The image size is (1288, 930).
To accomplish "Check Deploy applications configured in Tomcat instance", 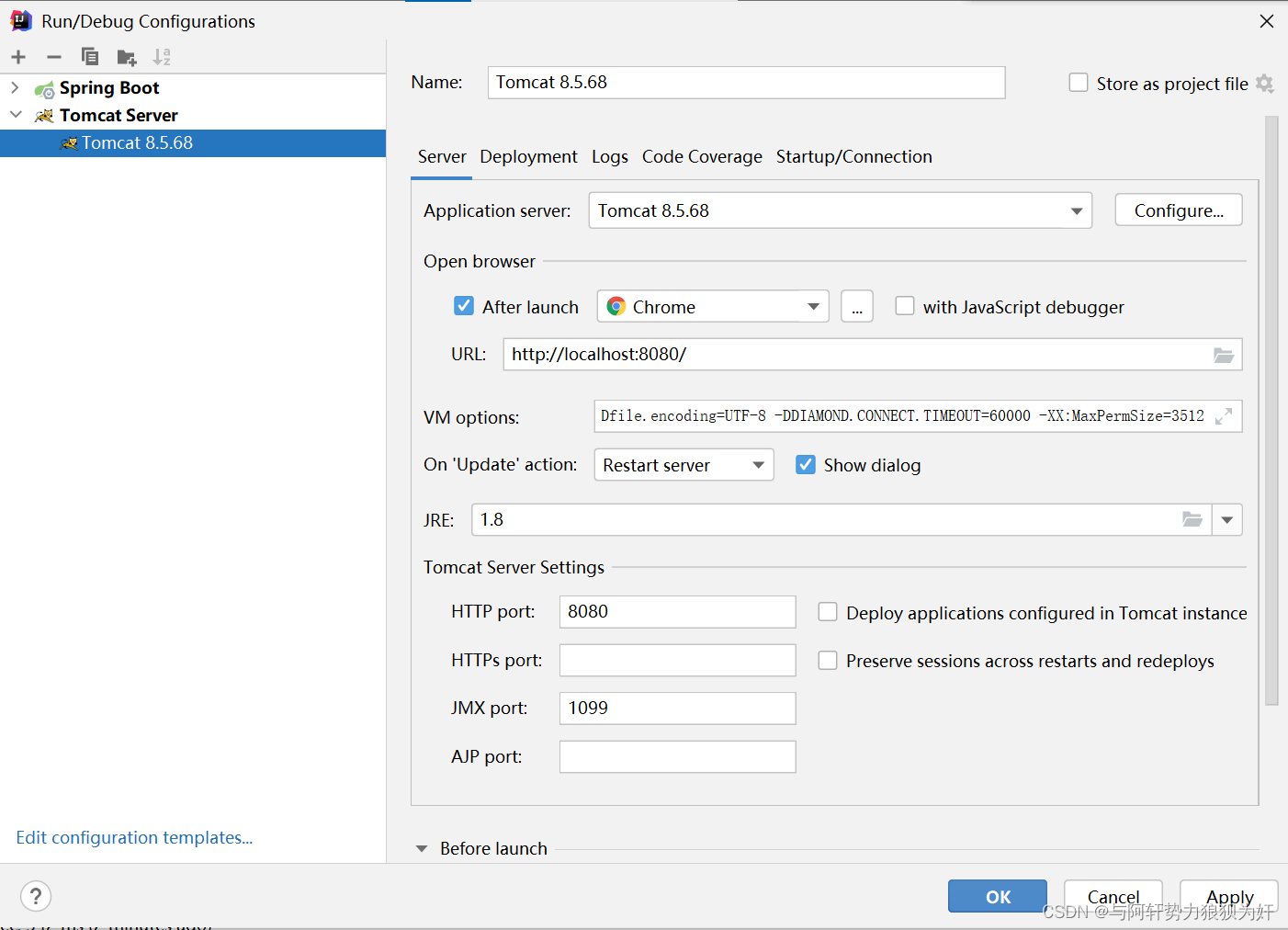I will [828, 611].
